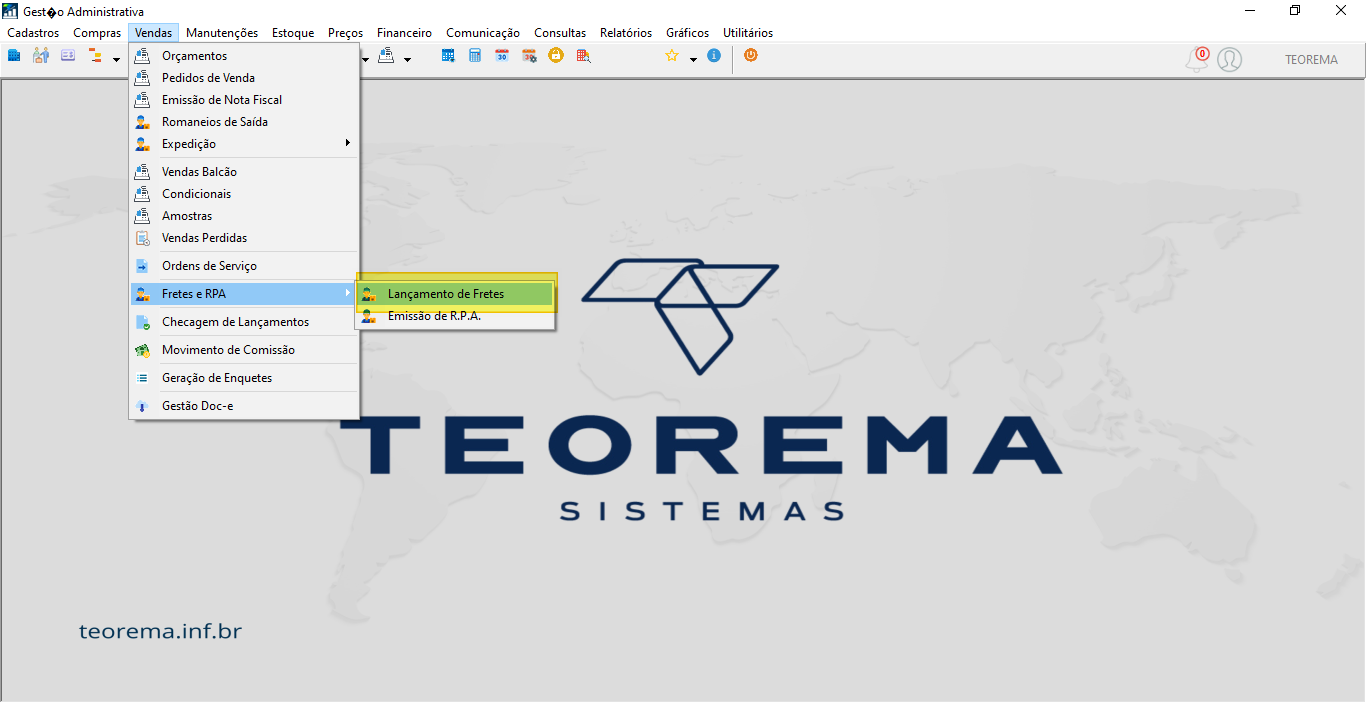Viewport: 1366px width, 703px height.
Task: Choose Checagem de Lançamentos entry
Action: click(244, 322)
